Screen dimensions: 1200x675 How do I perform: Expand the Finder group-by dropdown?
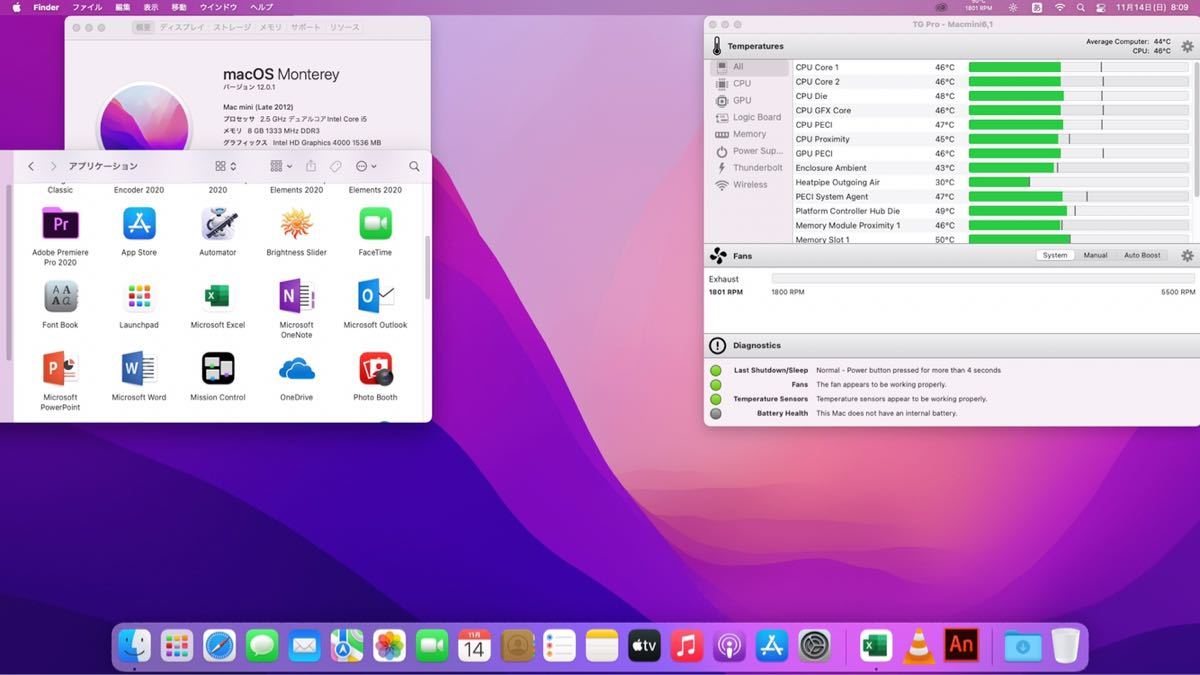282,166
